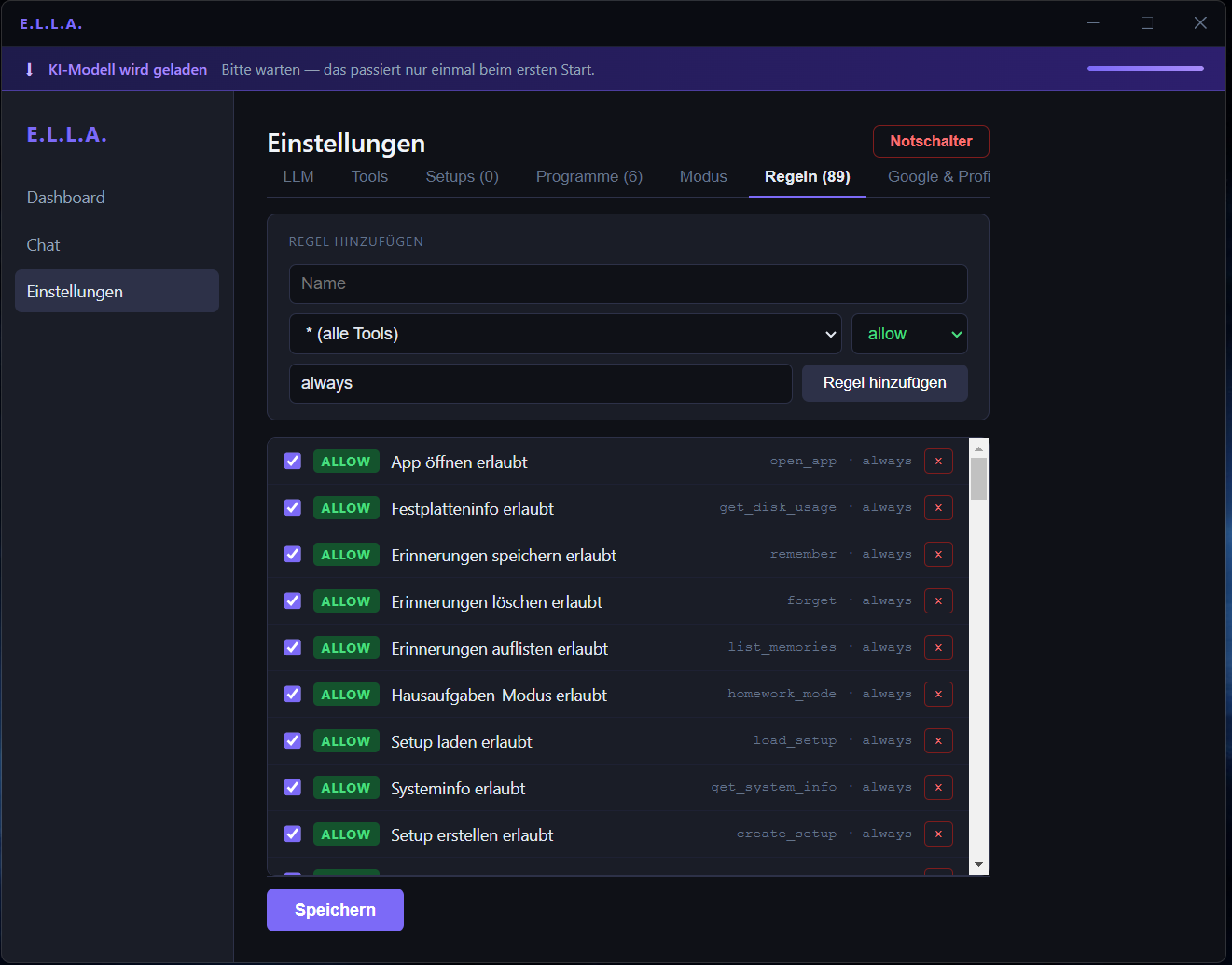Screen dimensions: 1232x965
Task: Uncheck 'Erinnerungen auflisten erlaubt' rule
Action: [293, 647]
